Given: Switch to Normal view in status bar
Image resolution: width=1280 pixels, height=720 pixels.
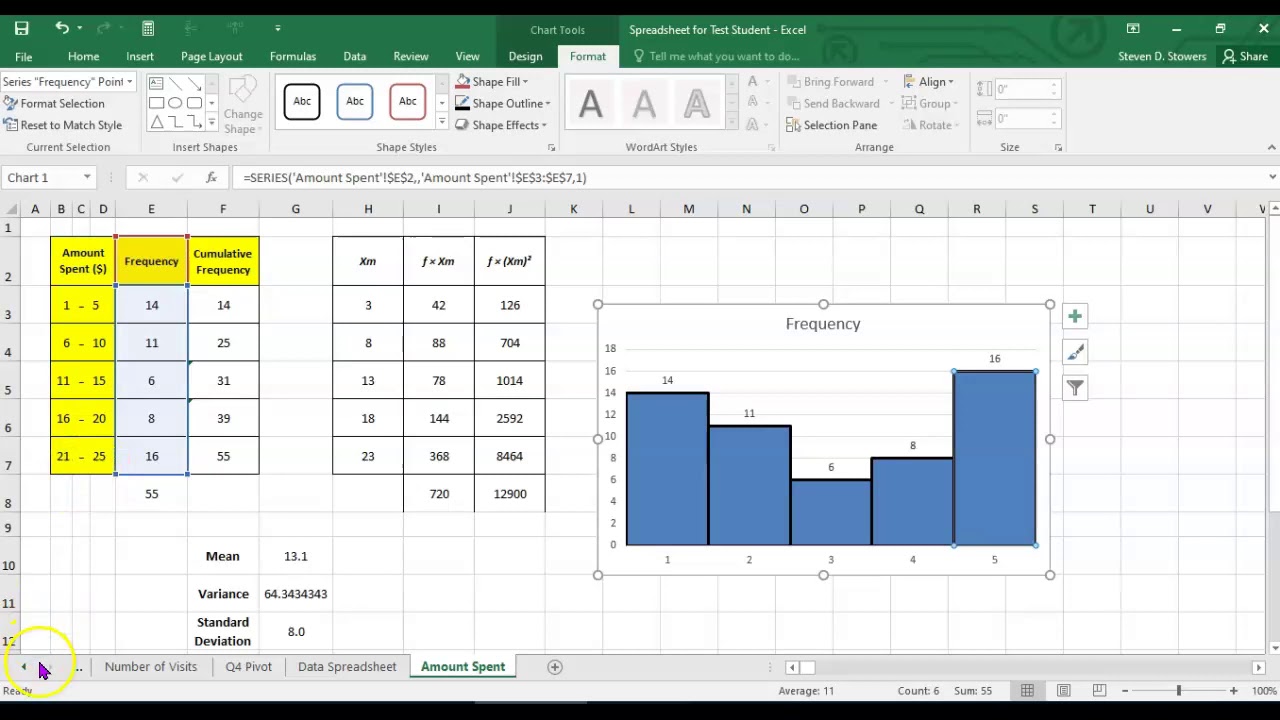Looking at the screenshot, I should point(1027,690).
